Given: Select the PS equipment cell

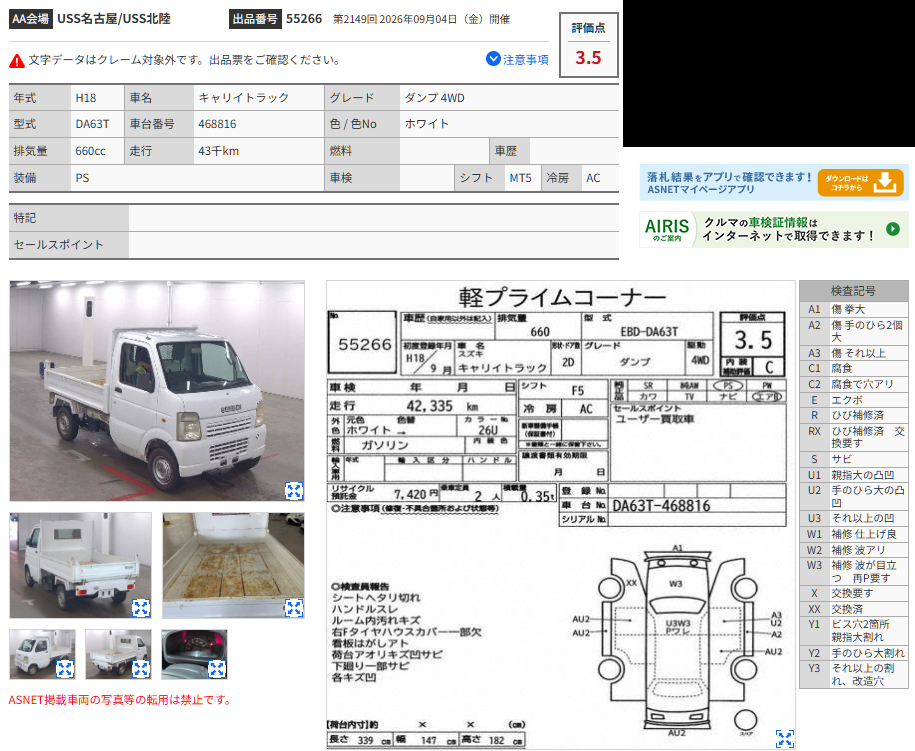Looking at the screenshot, I should [x=197, y=178].
